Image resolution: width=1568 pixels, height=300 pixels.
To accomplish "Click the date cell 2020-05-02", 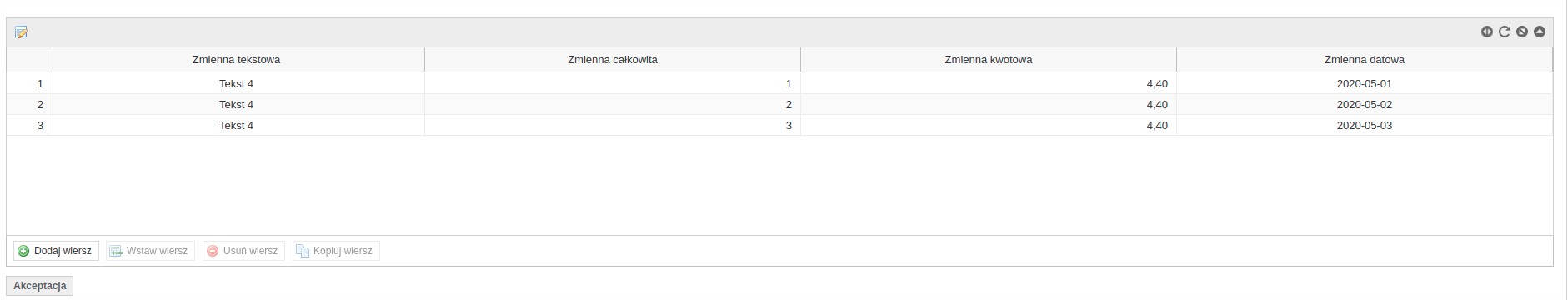I will [1365, 105].
